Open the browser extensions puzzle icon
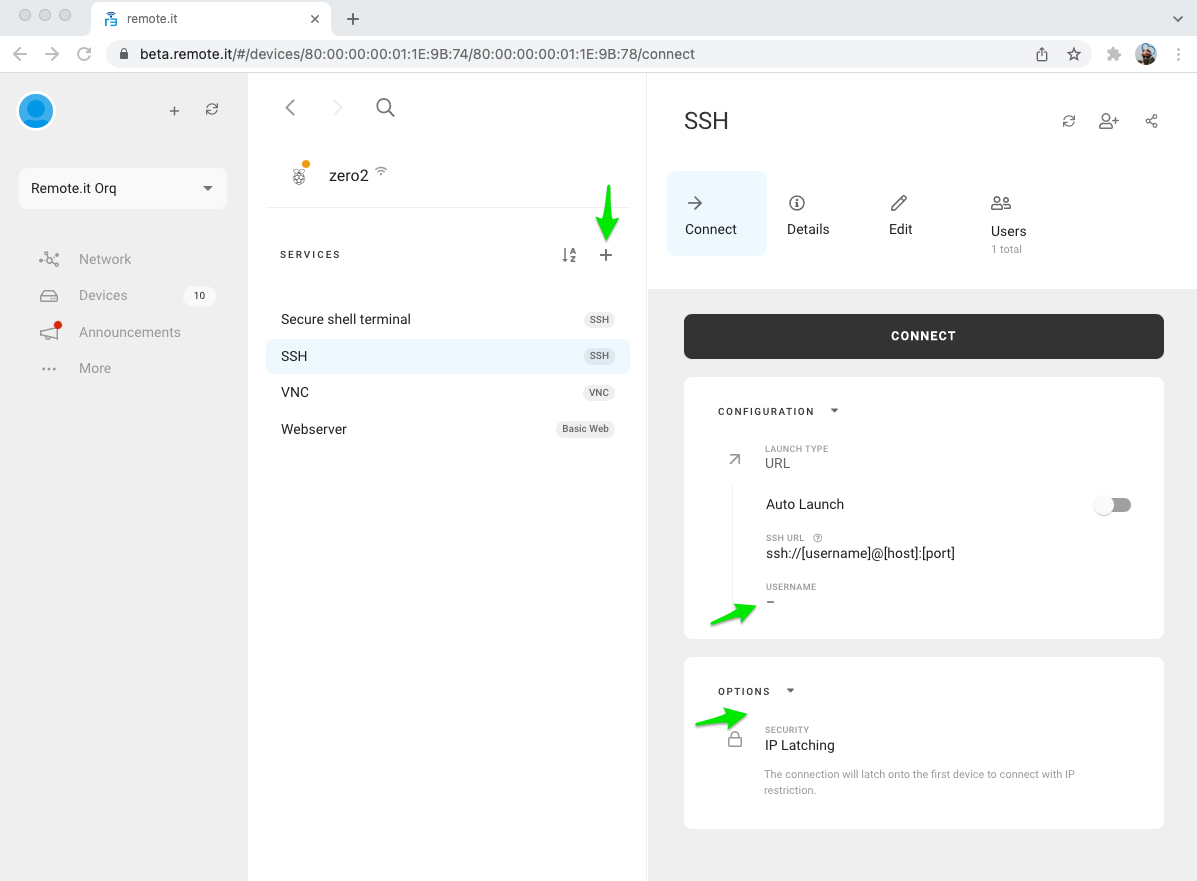 (x=1114, y=54)
